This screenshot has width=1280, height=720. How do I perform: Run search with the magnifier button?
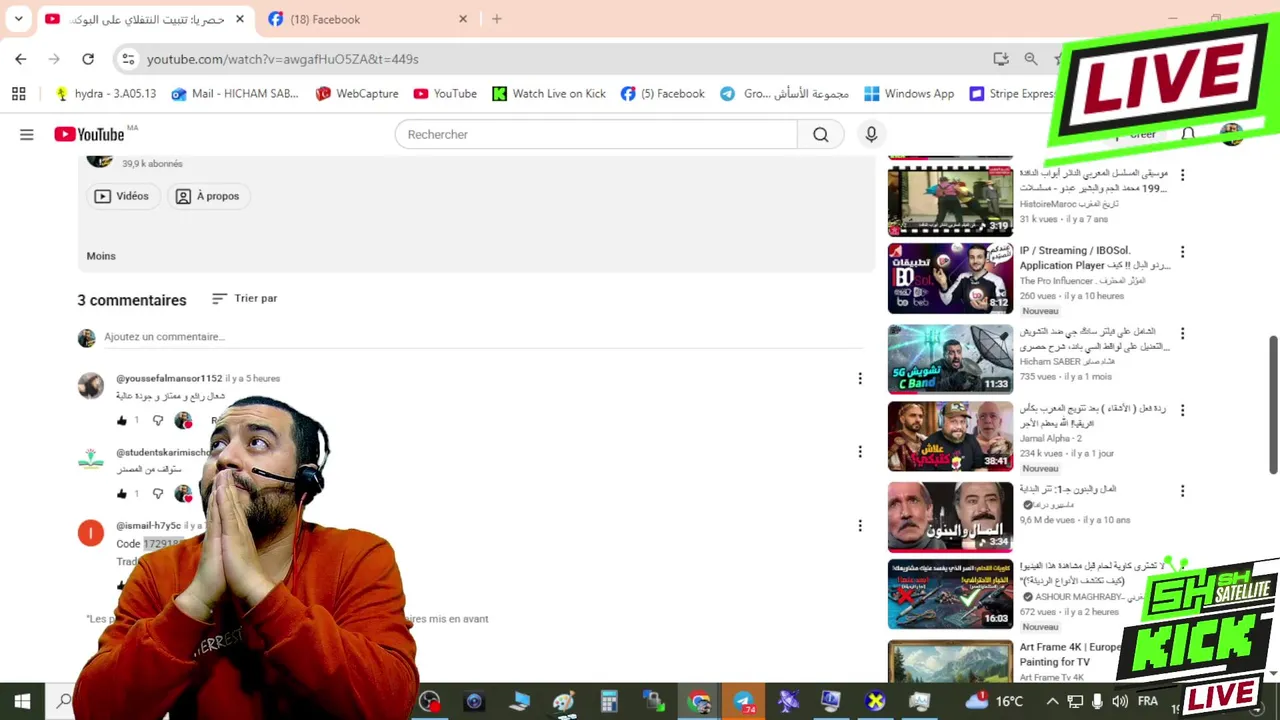(x=821, y=134)
